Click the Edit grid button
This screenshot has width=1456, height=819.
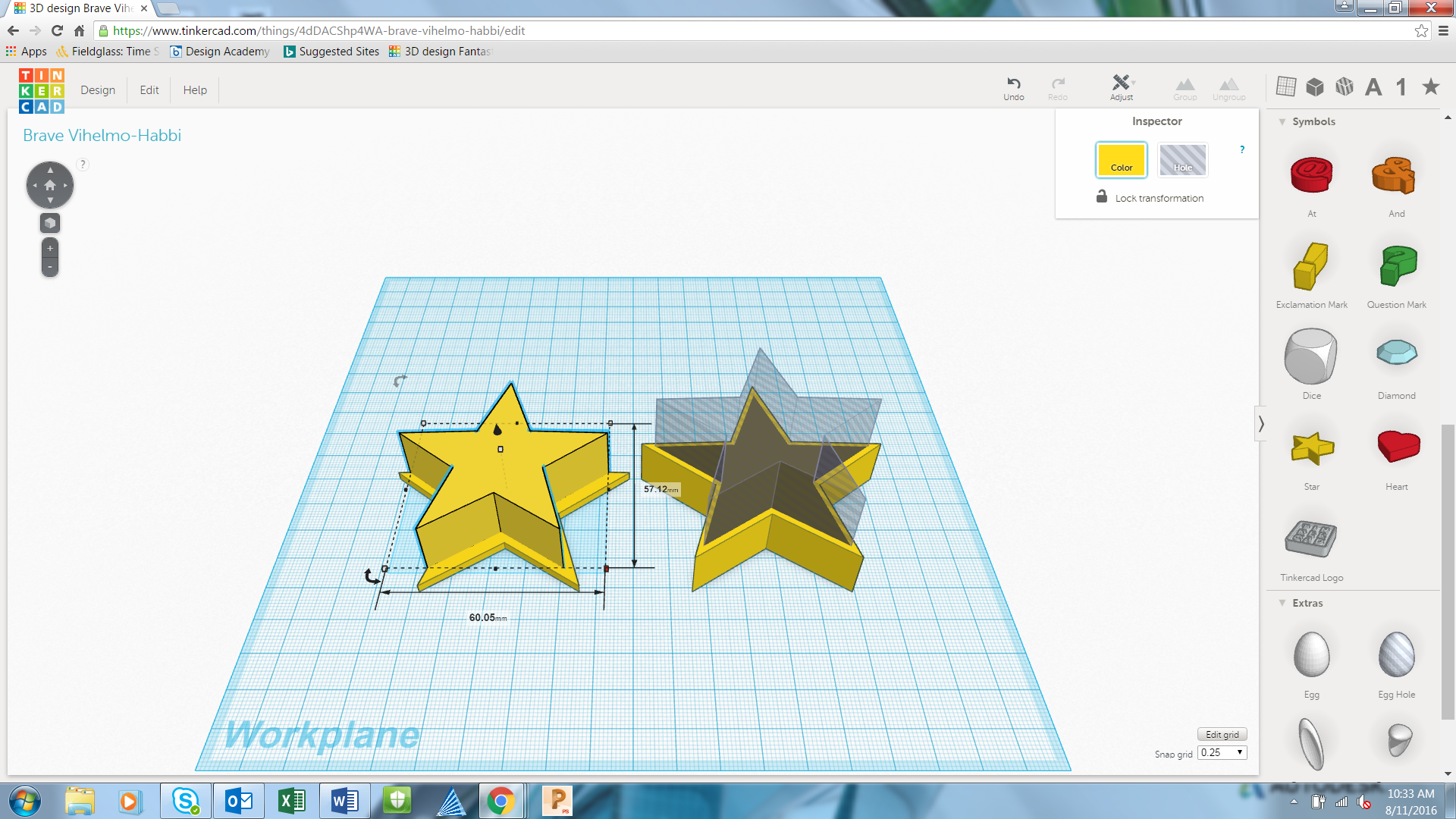[1222, 734]
